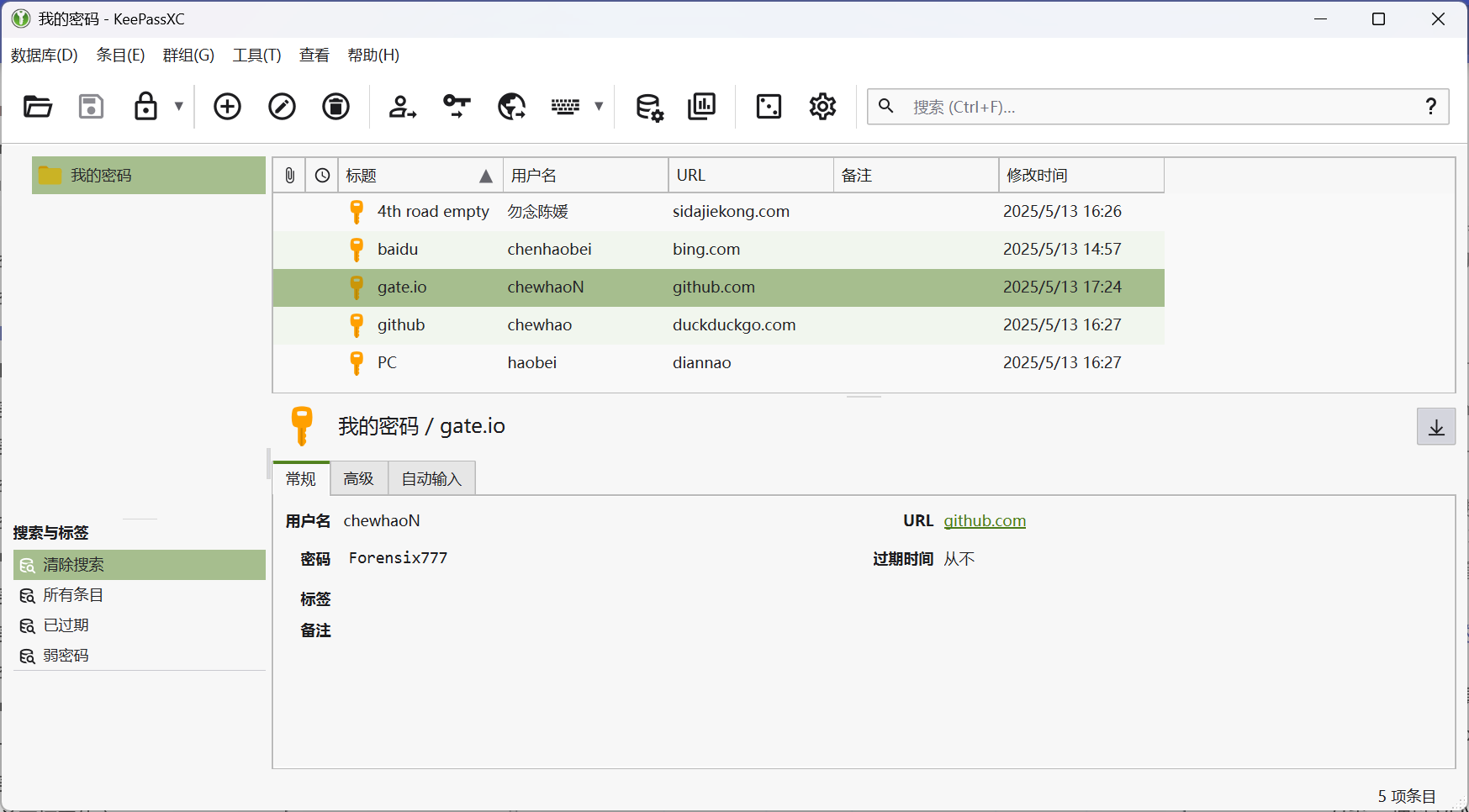Image resolution: width=1469 pixels, height=812 pixels.
Task: Switch to the 高级 tab
Action: pyautogui.click(x=359, y=478)
